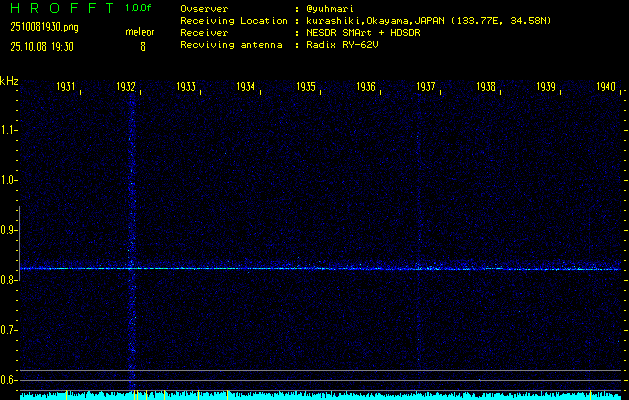Select the yellow meteor label
The image size is (629, 400).
click(x=140, y=32)
